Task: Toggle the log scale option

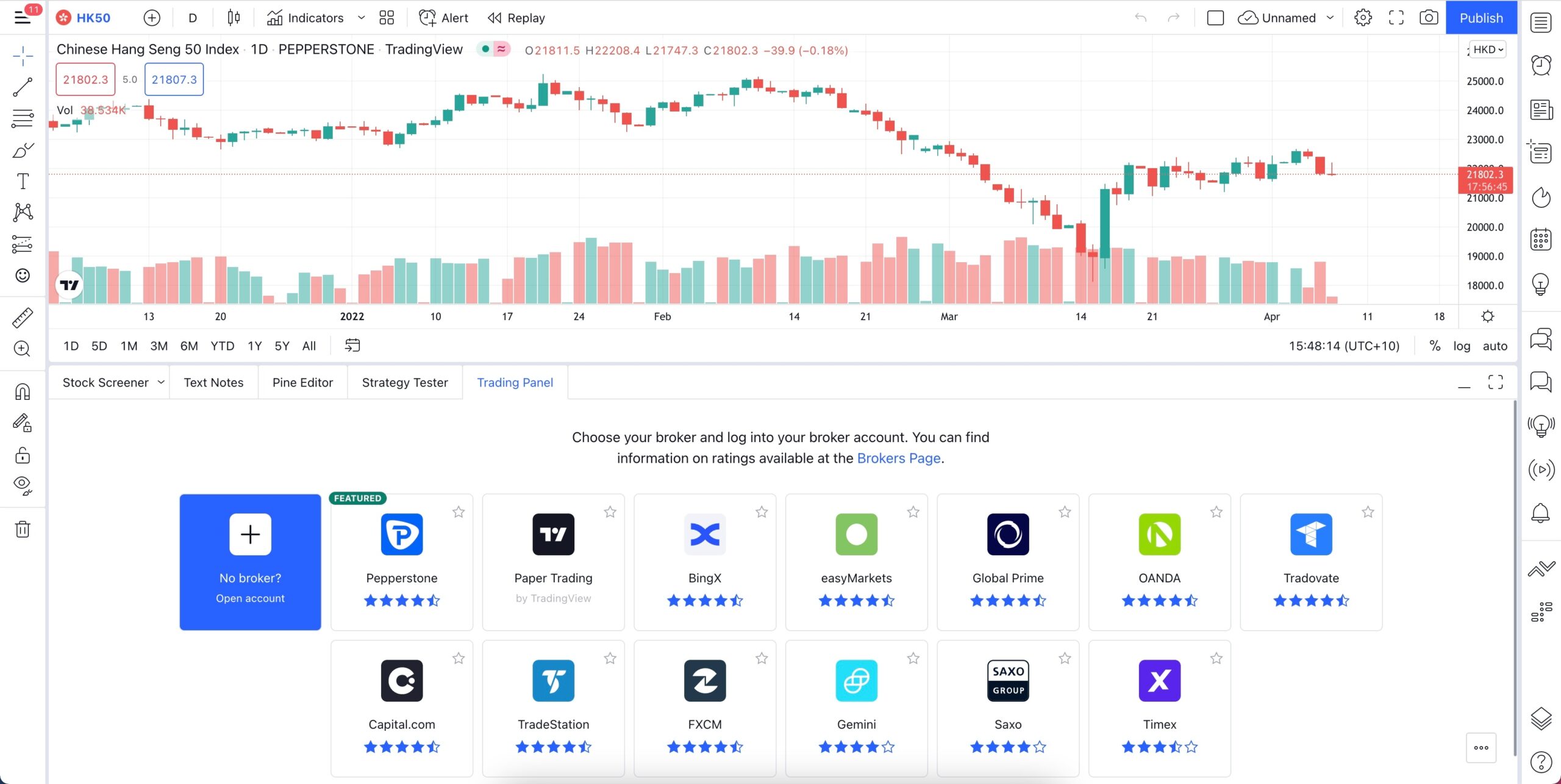Action: coord(1462,346)
